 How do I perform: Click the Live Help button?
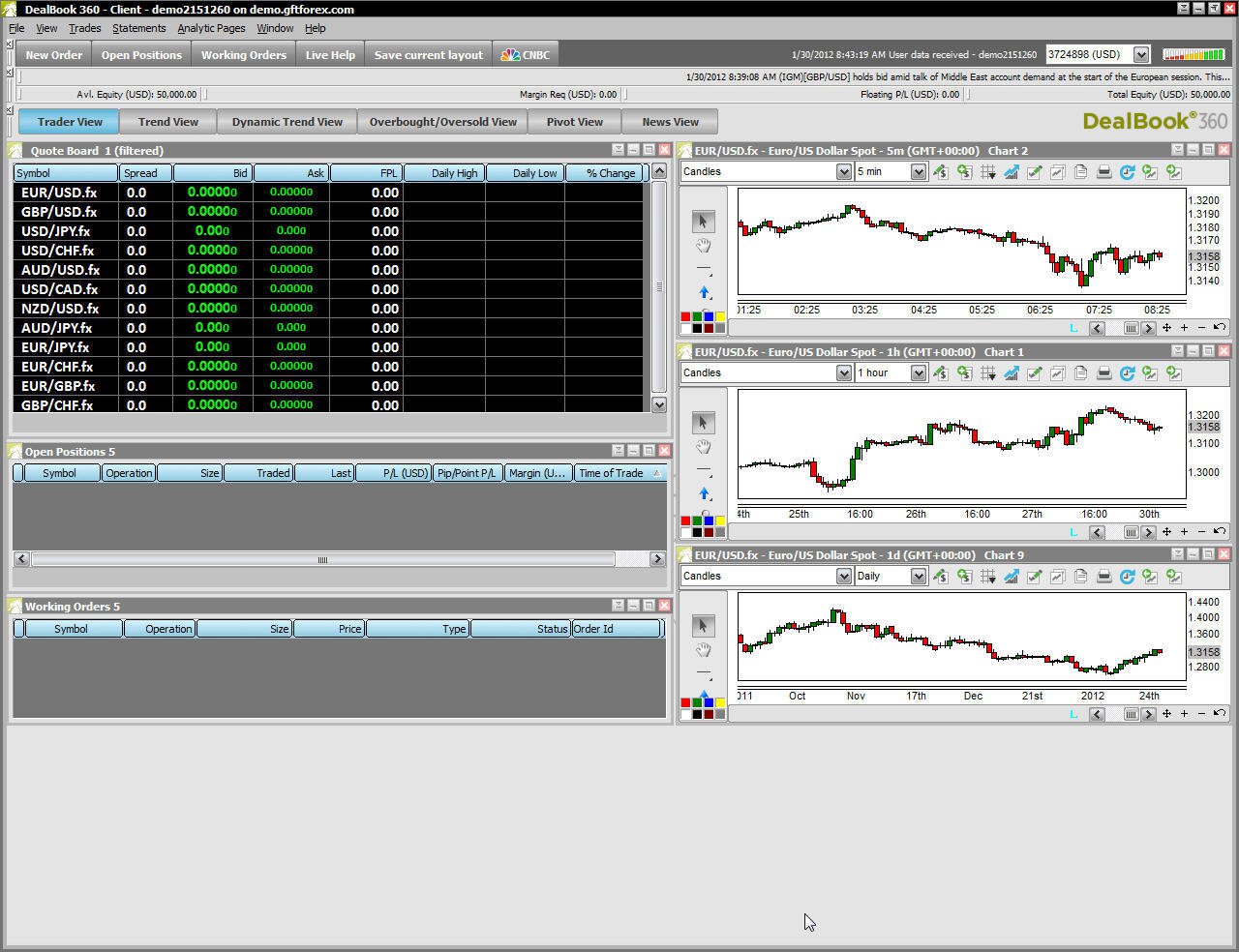click(330, 55)
